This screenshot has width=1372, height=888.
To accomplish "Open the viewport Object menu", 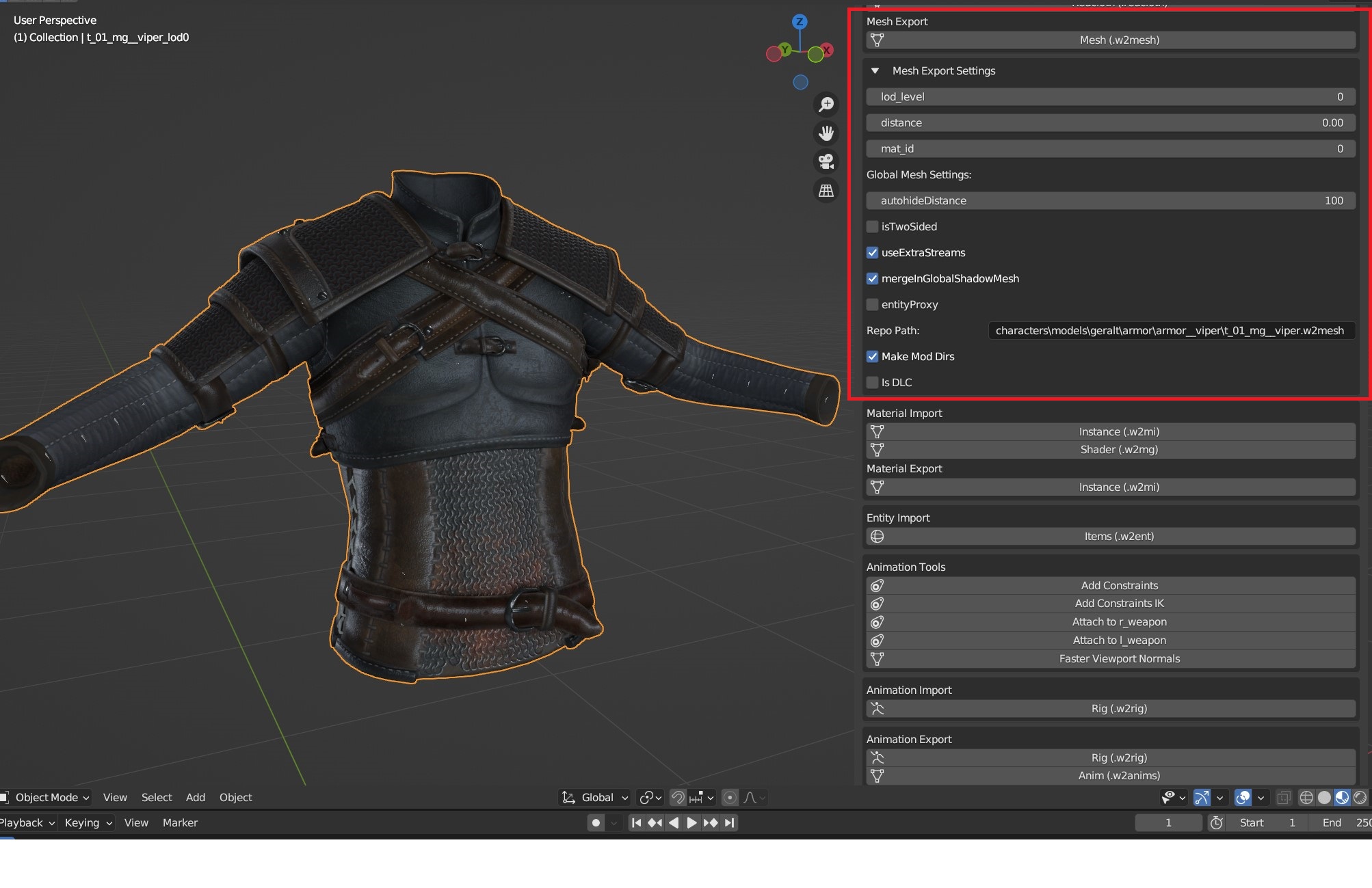I will click(236, 798).
